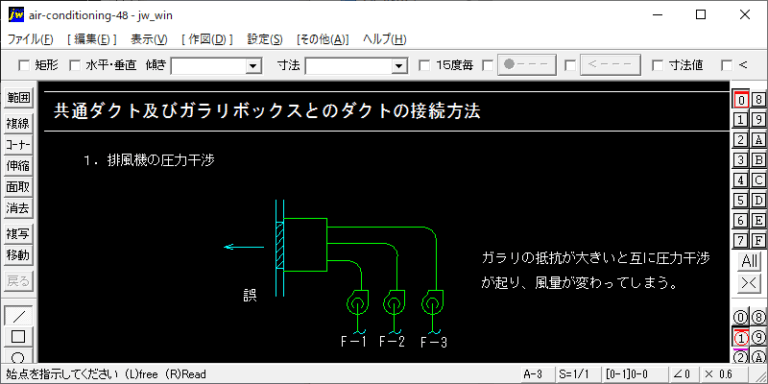Image resolution: width=768 pixels, height=384 pixels.
Task: Select layer E square button
Action: 759,220
